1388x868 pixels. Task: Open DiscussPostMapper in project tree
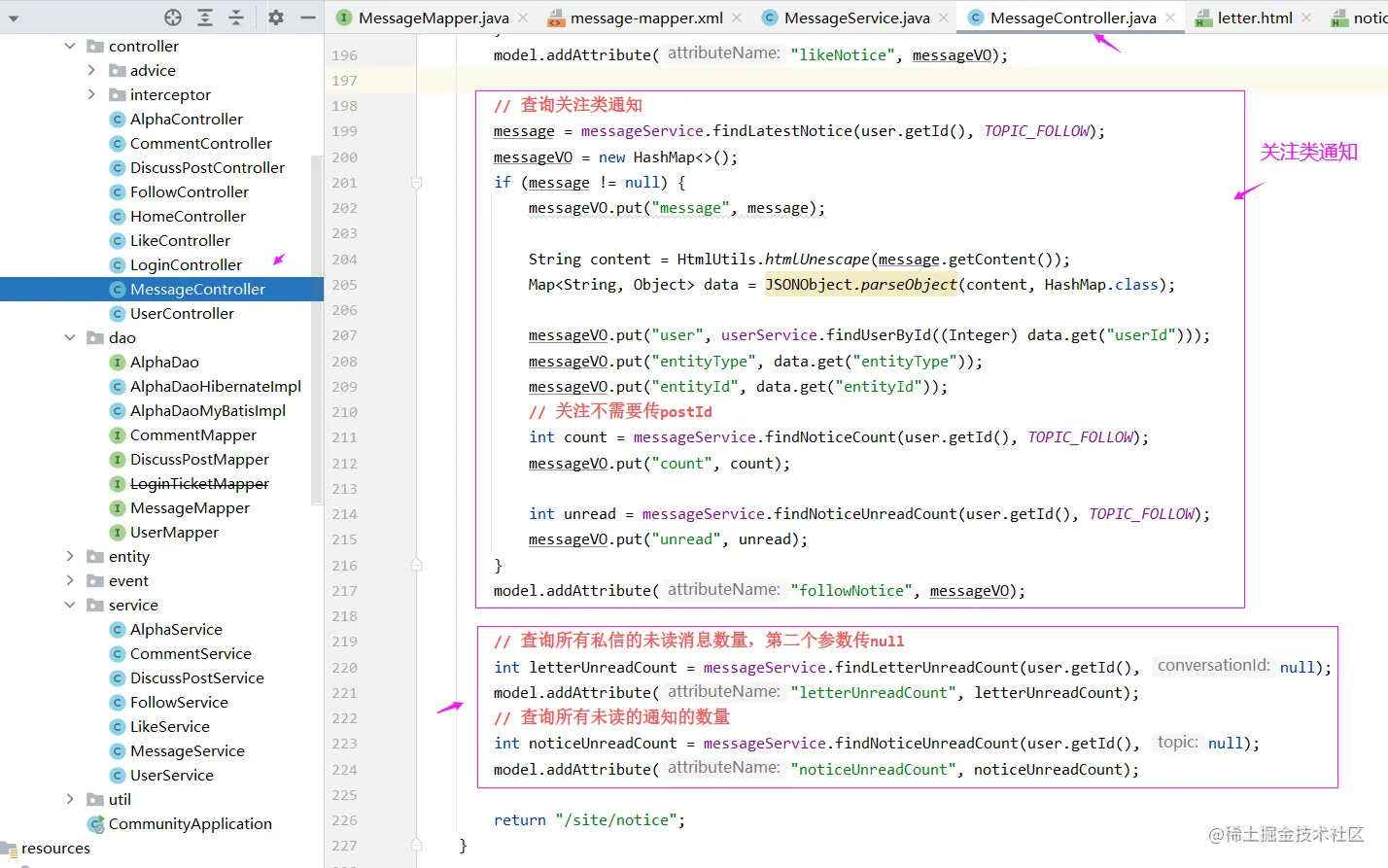(199, 459)
